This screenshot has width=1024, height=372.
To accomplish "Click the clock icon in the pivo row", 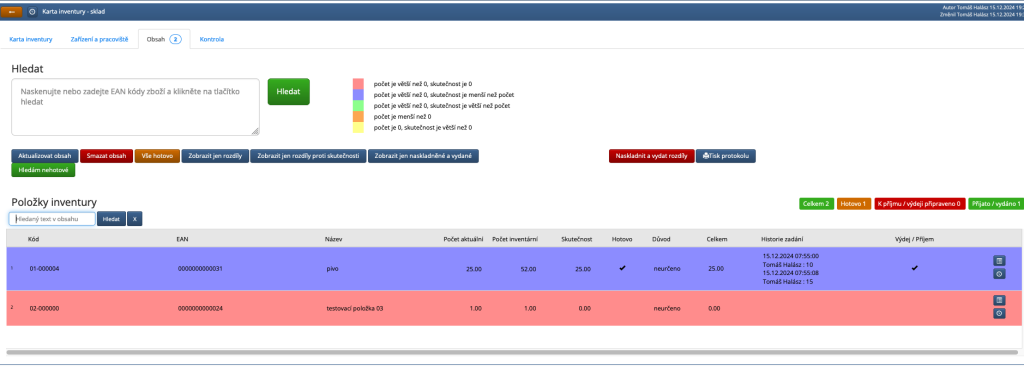I will point(999,274).
